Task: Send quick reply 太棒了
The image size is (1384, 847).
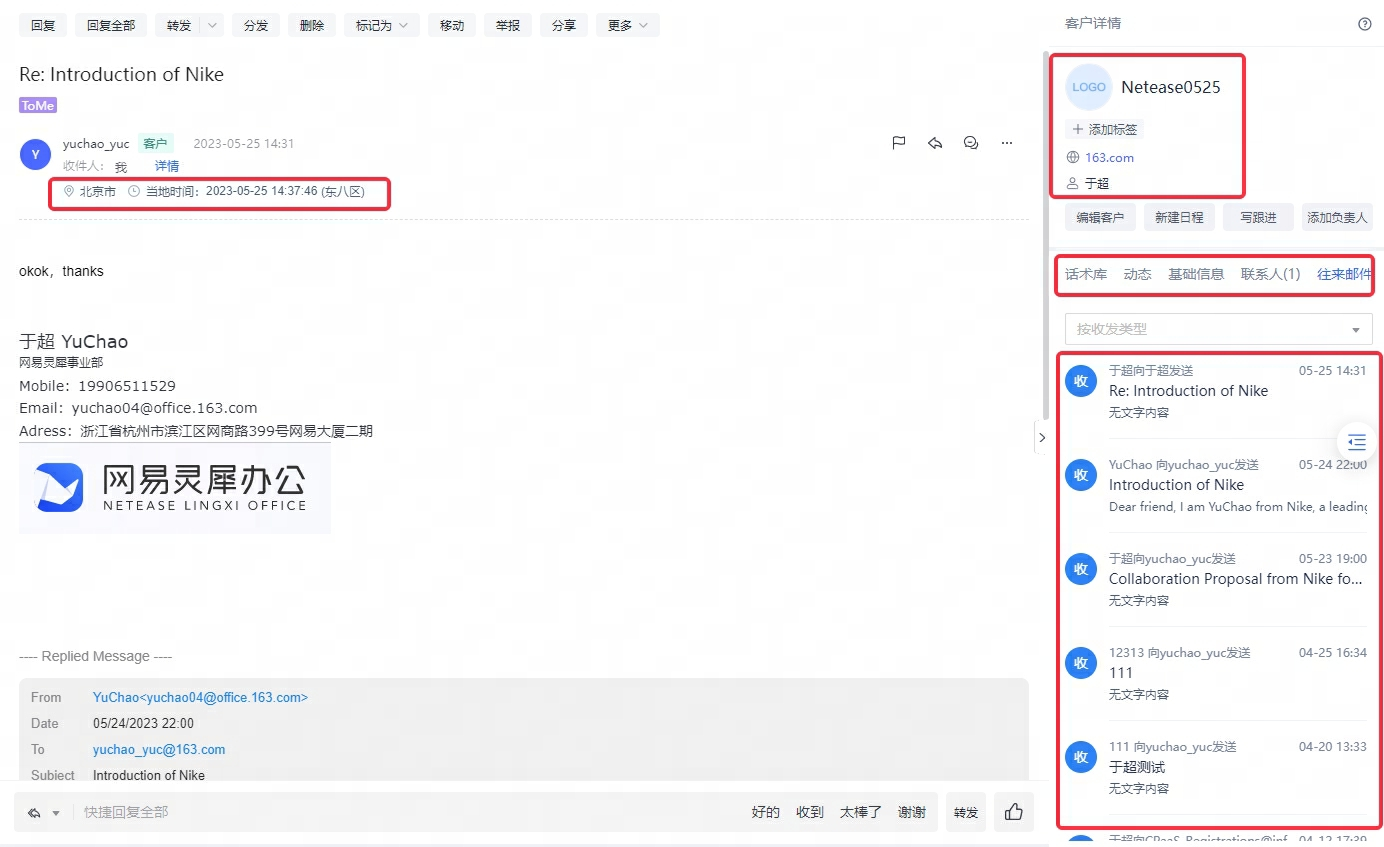Action: 861,812
